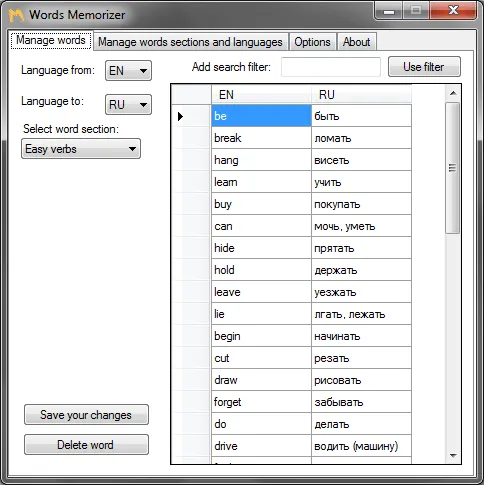Click the scroll down arrow of word list
Screen dimensions: 484x485
pyautogui.click(x=453, y=455)
